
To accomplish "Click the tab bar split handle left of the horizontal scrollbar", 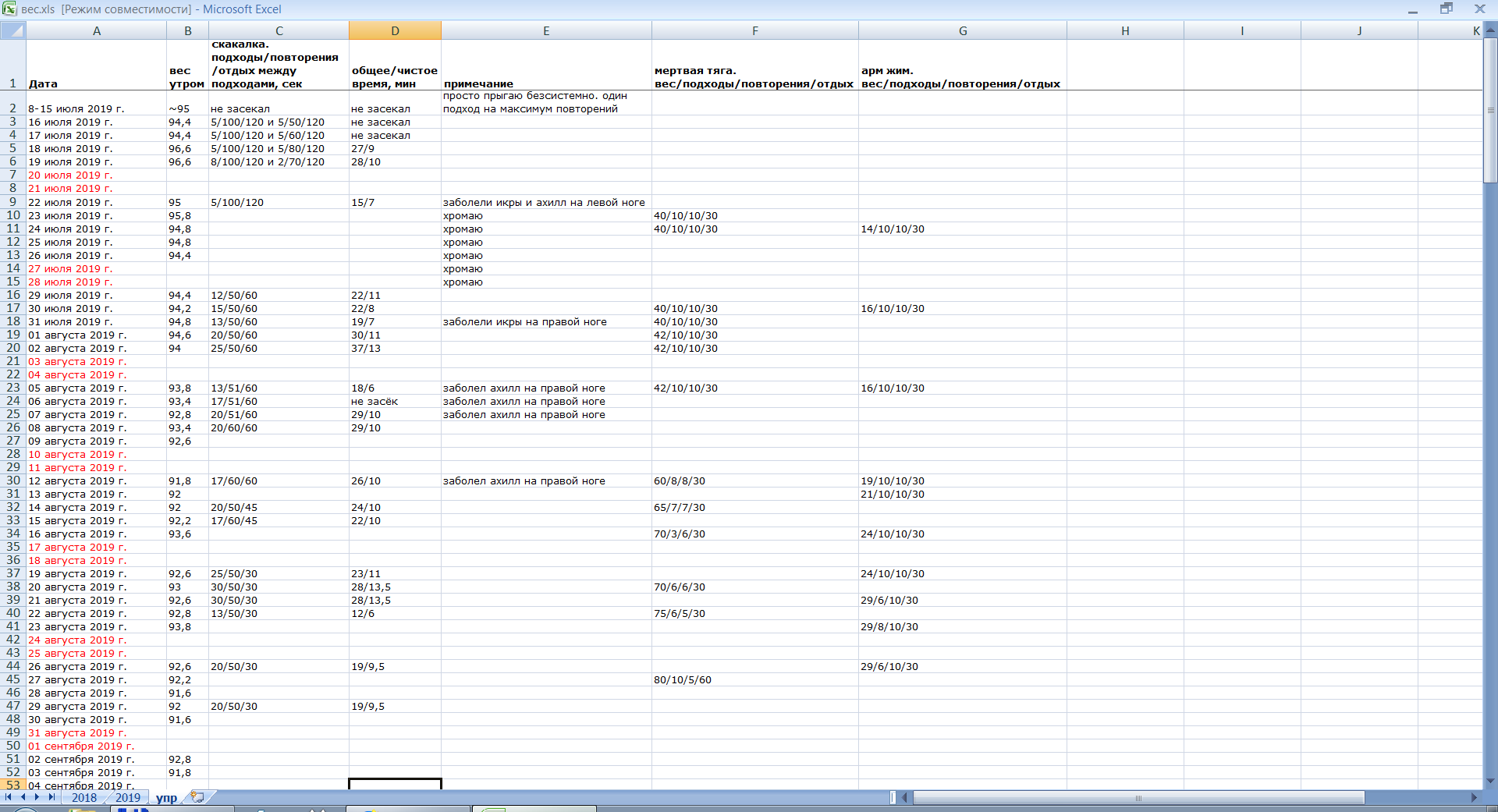I will tap(893, 797).
